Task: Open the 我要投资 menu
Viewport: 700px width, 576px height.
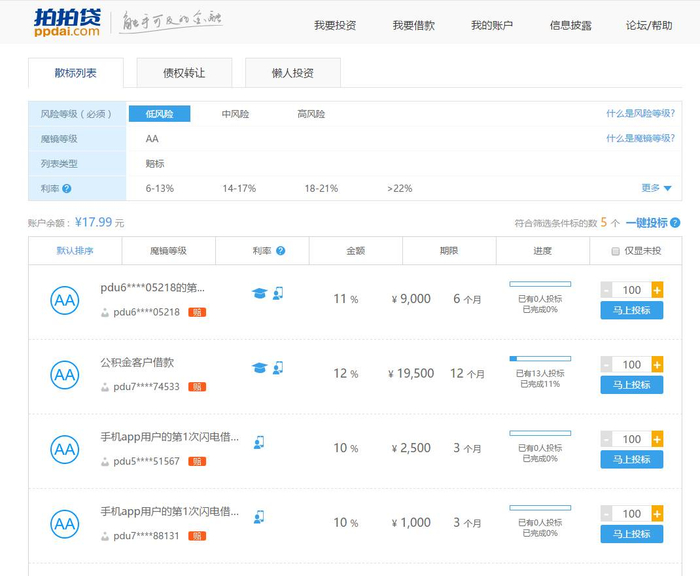Action: [335, 25]
